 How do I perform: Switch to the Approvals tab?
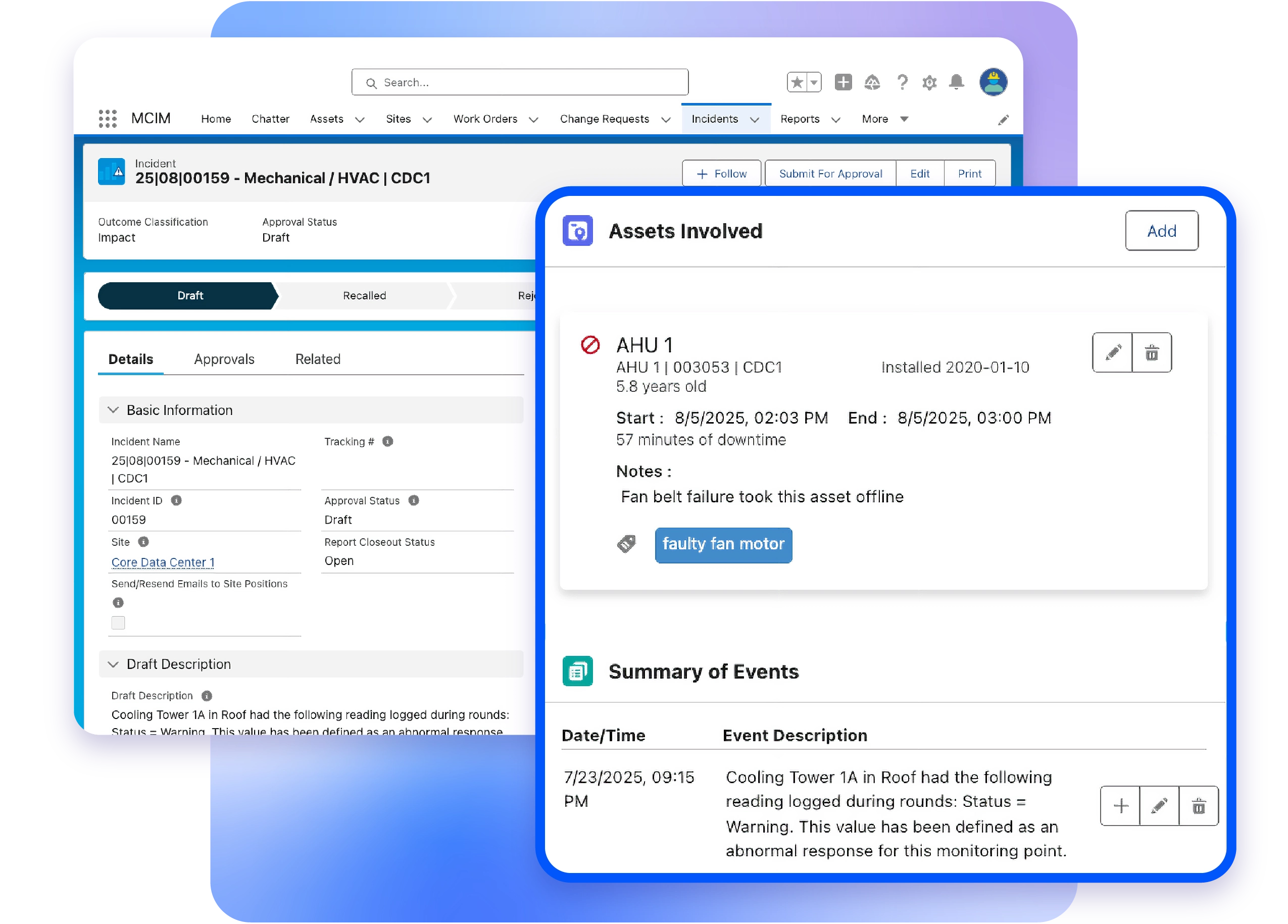(224, 360)
